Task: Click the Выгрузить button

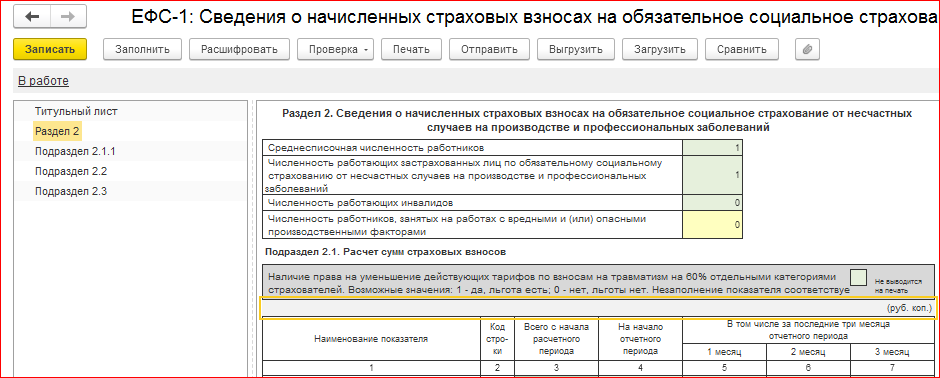Action: [x=576, y=49]
